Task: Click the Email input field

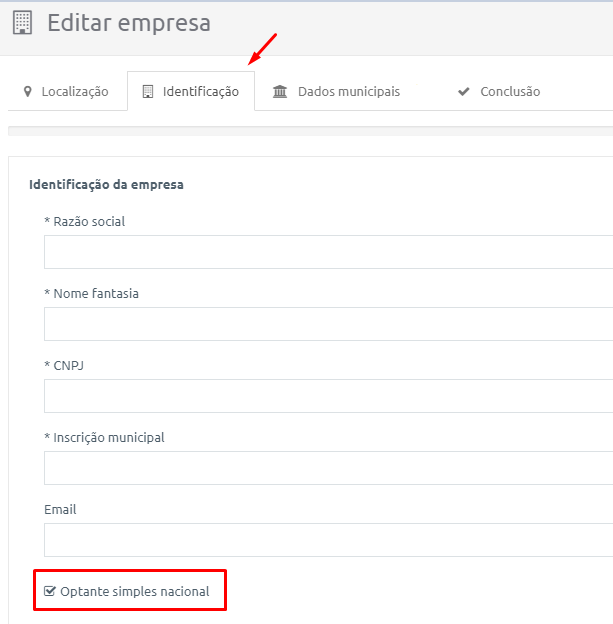Action: [328, 540]
